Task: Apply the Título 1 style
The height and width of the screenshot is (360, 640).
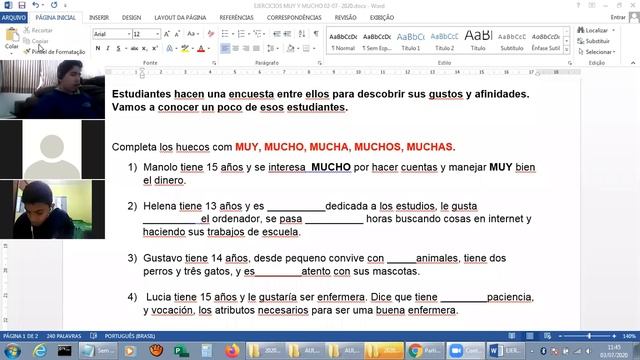Action: pyautogui.click(x=411, y=41)
